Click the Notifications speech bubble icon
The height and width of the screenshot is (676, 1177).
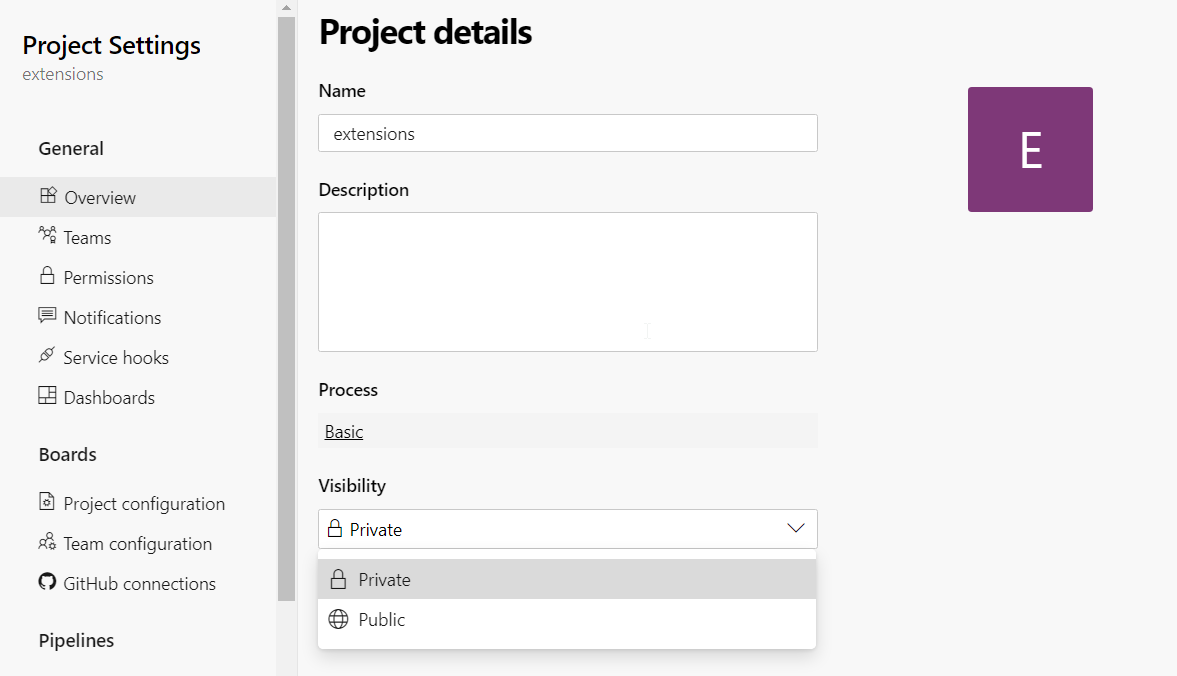tap(46, 317)
